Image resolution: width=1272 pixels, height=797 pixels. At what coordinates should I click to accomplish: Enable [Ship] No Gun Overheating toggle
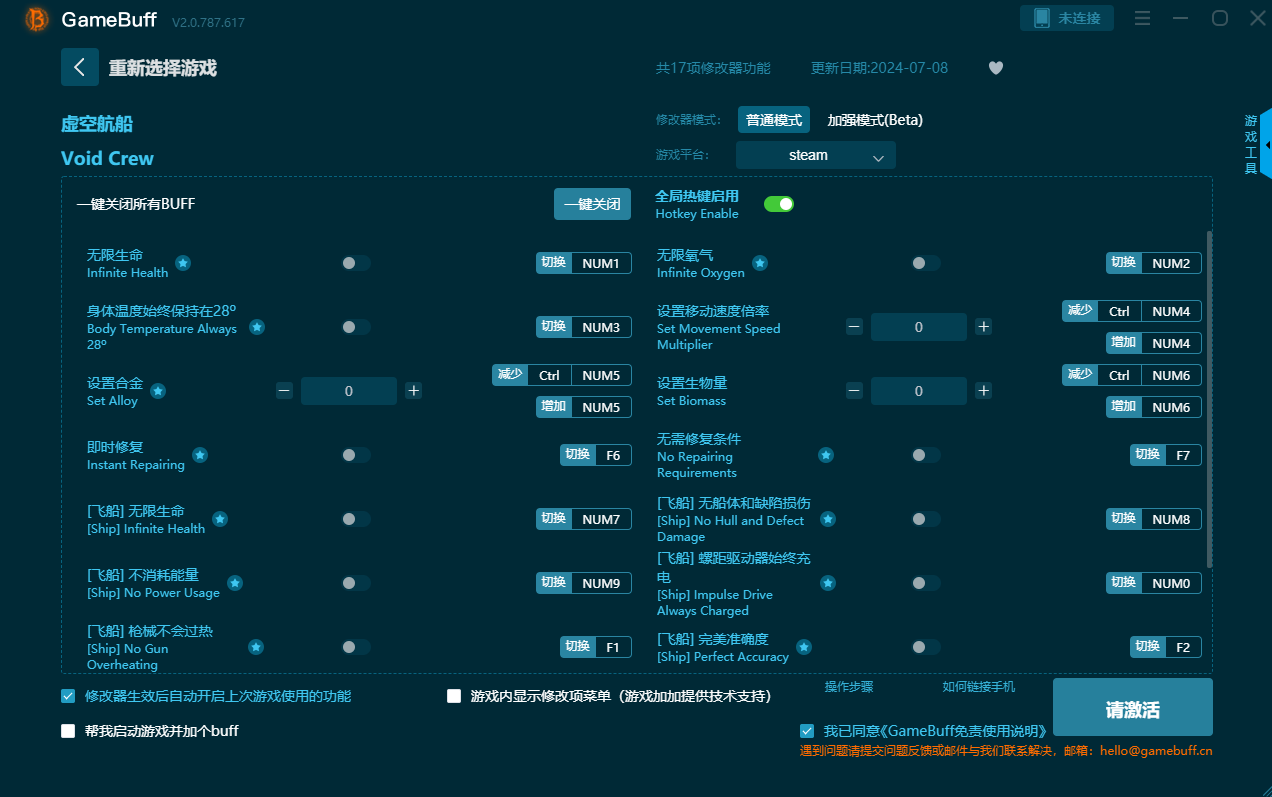[x=356, y=647]
